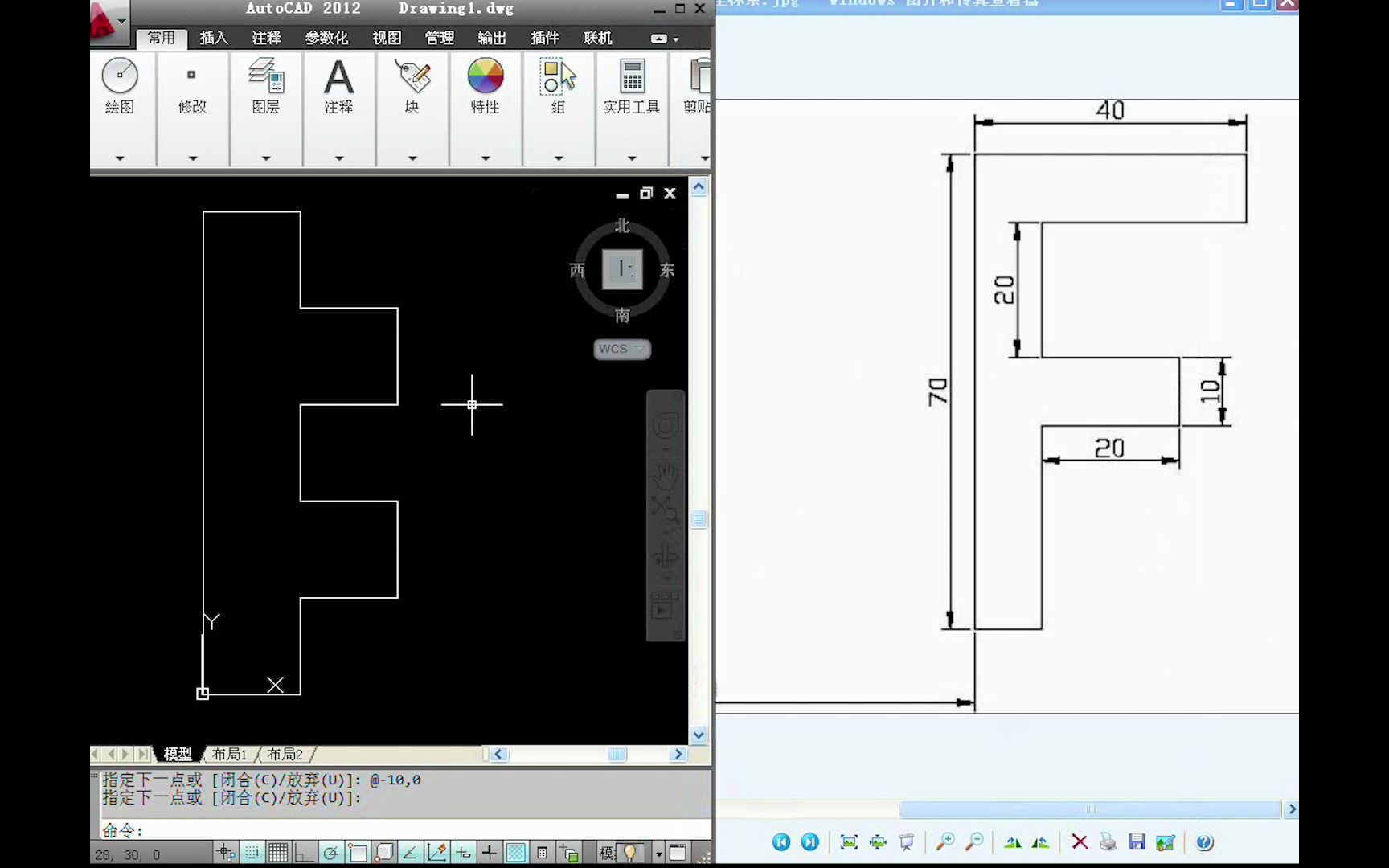Viewport: 1389px width, 868px height.
Task: Open the 绘图 draw panel icon
Action: [x=120, y=76]
